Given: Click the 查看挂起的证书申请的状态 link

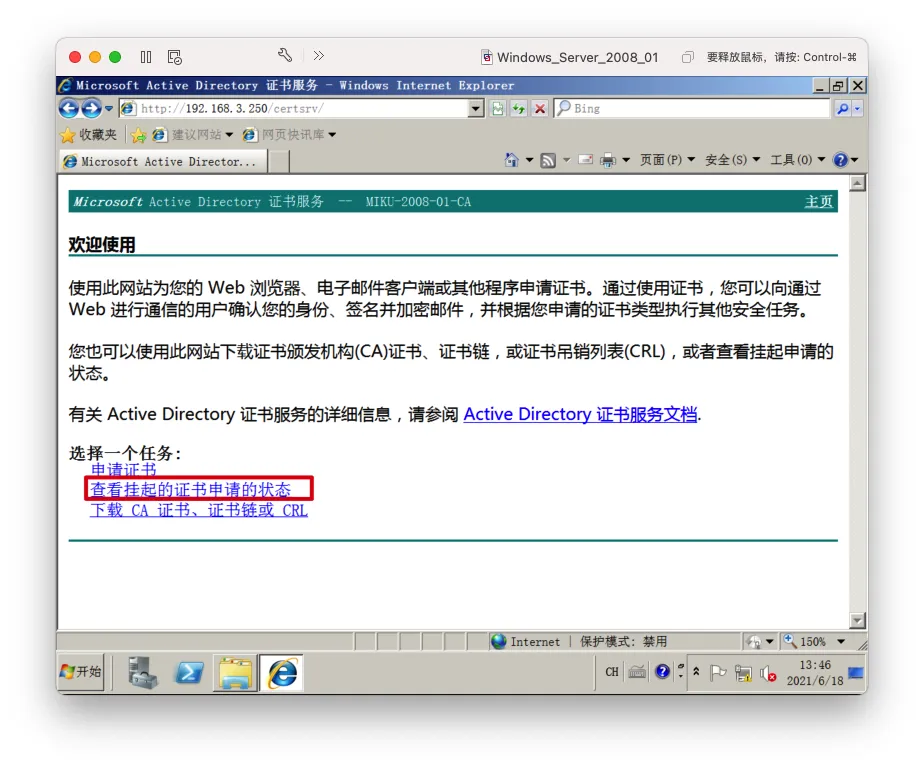Looking at the screenshot, I should click(x=190, y=490).
